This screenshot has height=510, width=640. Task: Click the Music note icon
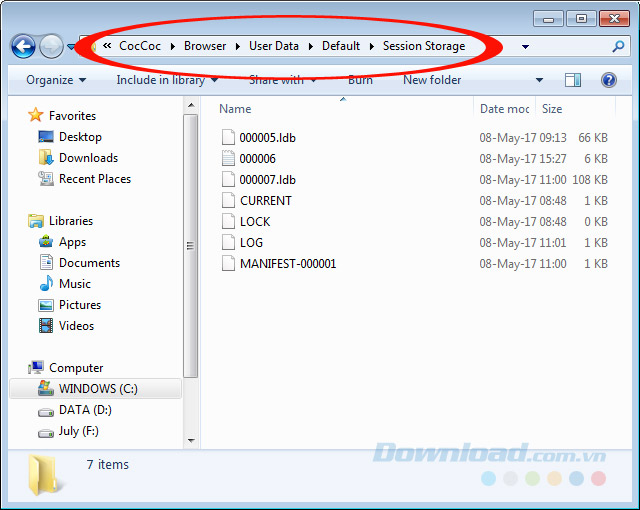[46, 283]
